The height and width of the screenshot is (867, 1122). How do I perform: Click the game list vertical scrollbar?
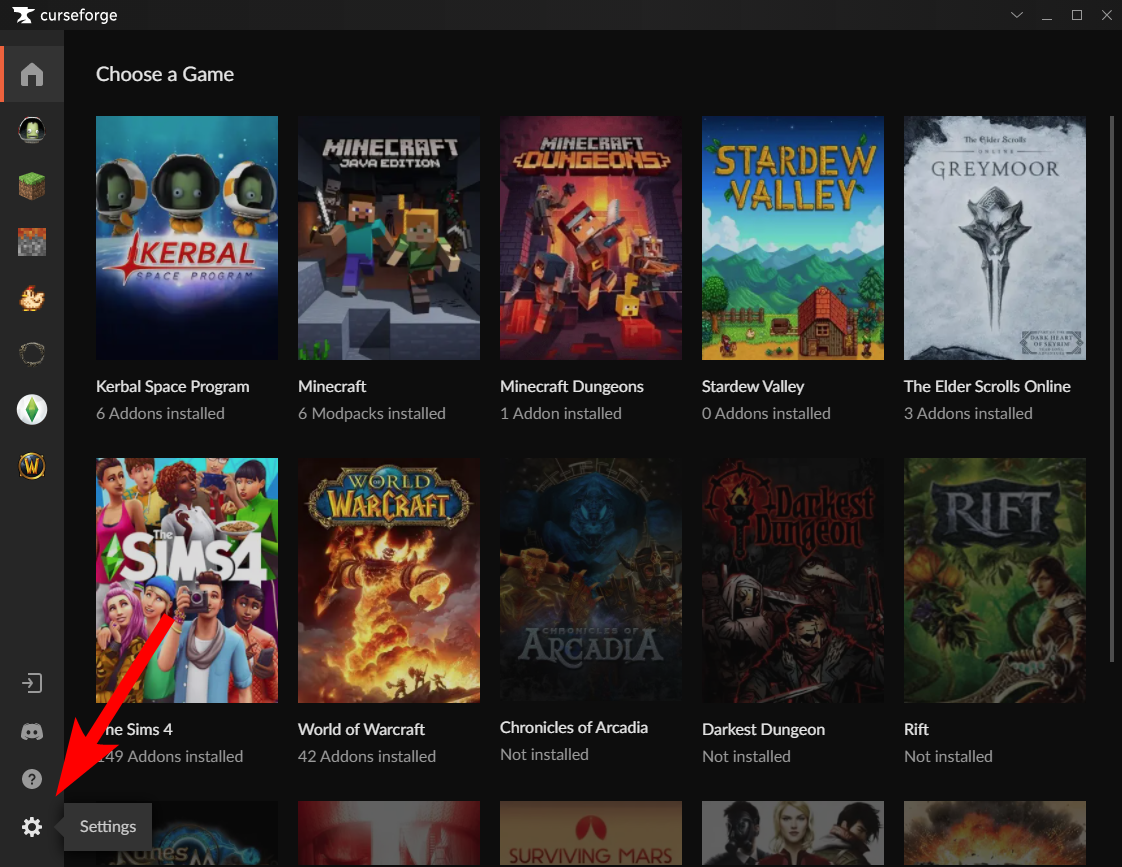(x=1111, y=390)
